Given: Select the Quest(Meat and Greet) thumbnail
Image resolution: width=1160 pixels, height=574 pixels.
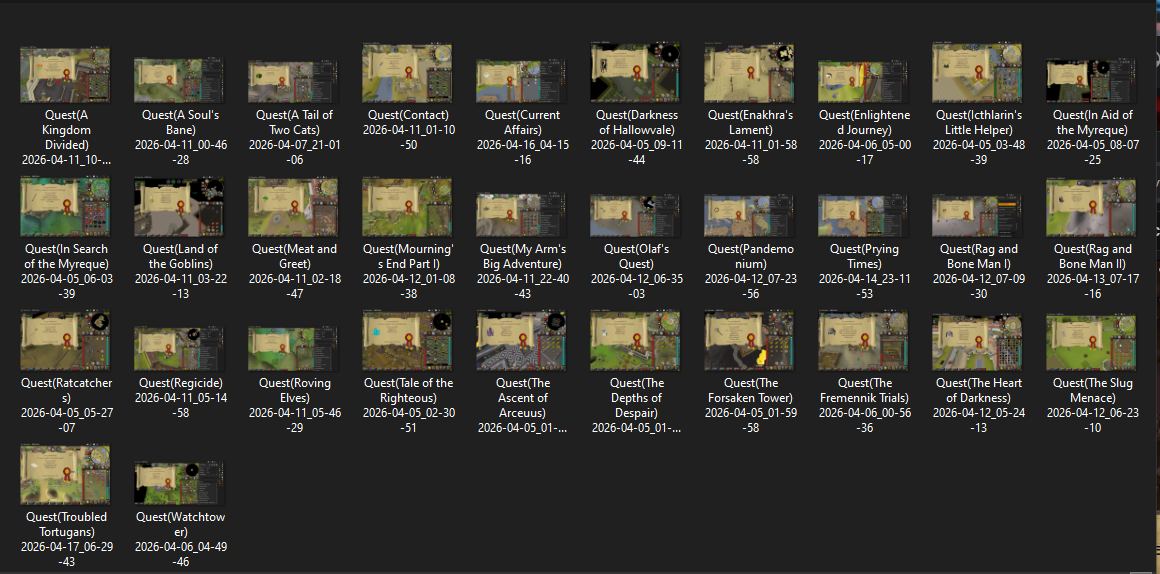Looking at the screenshot, I should (293, 206).
